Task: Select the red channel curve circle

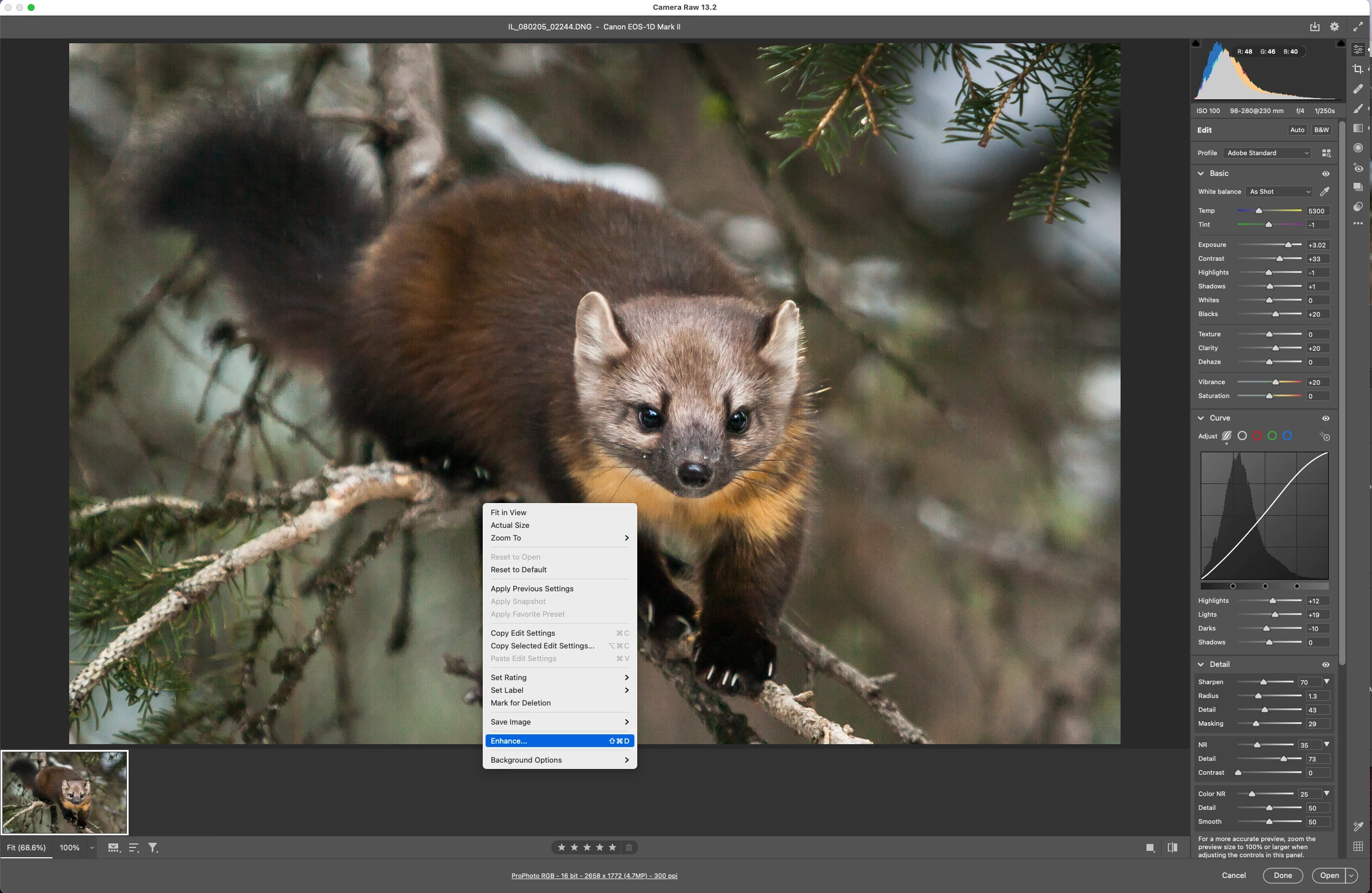Action: click(x=1257, y=436)
